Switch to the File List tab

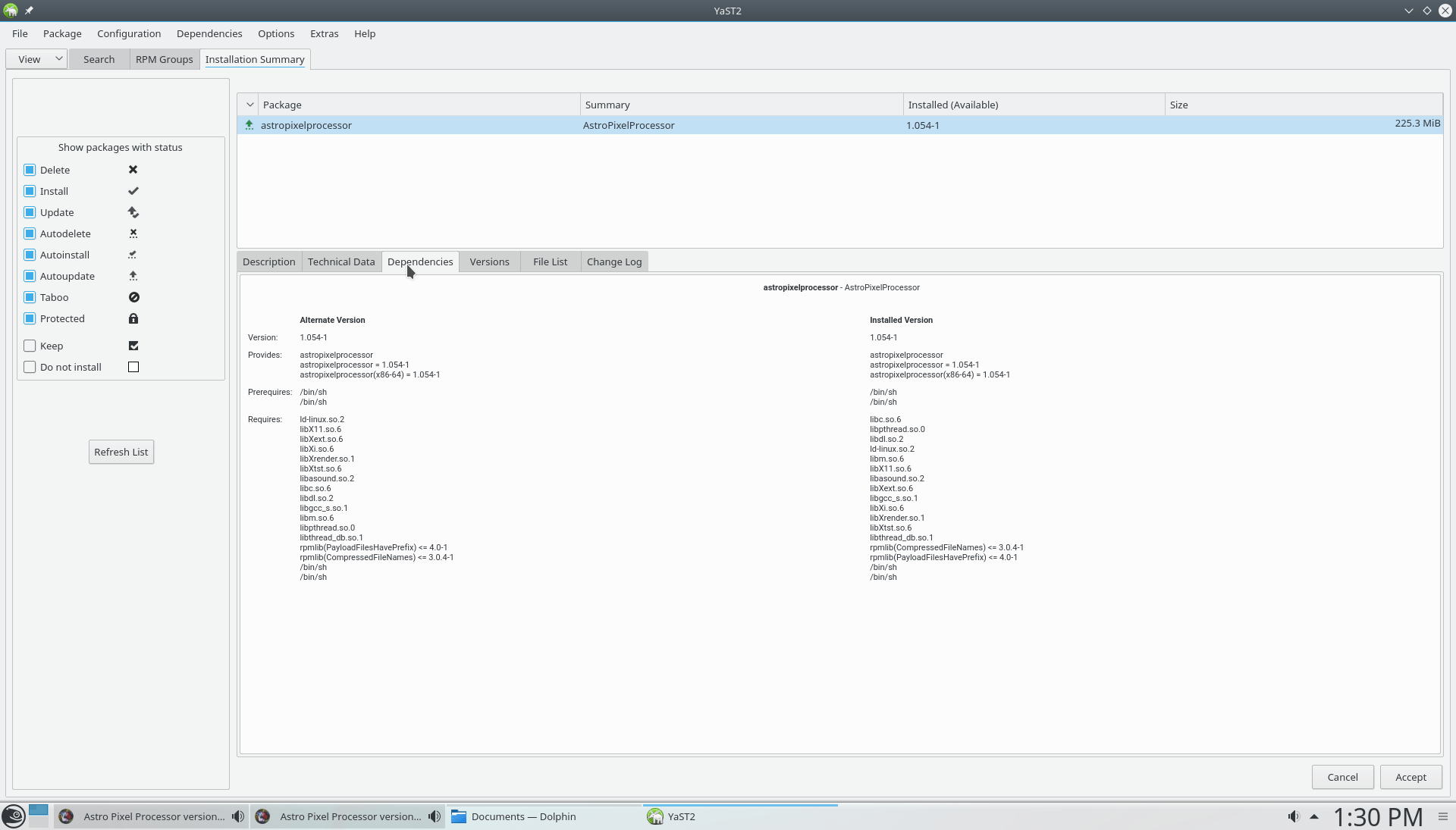551,262
